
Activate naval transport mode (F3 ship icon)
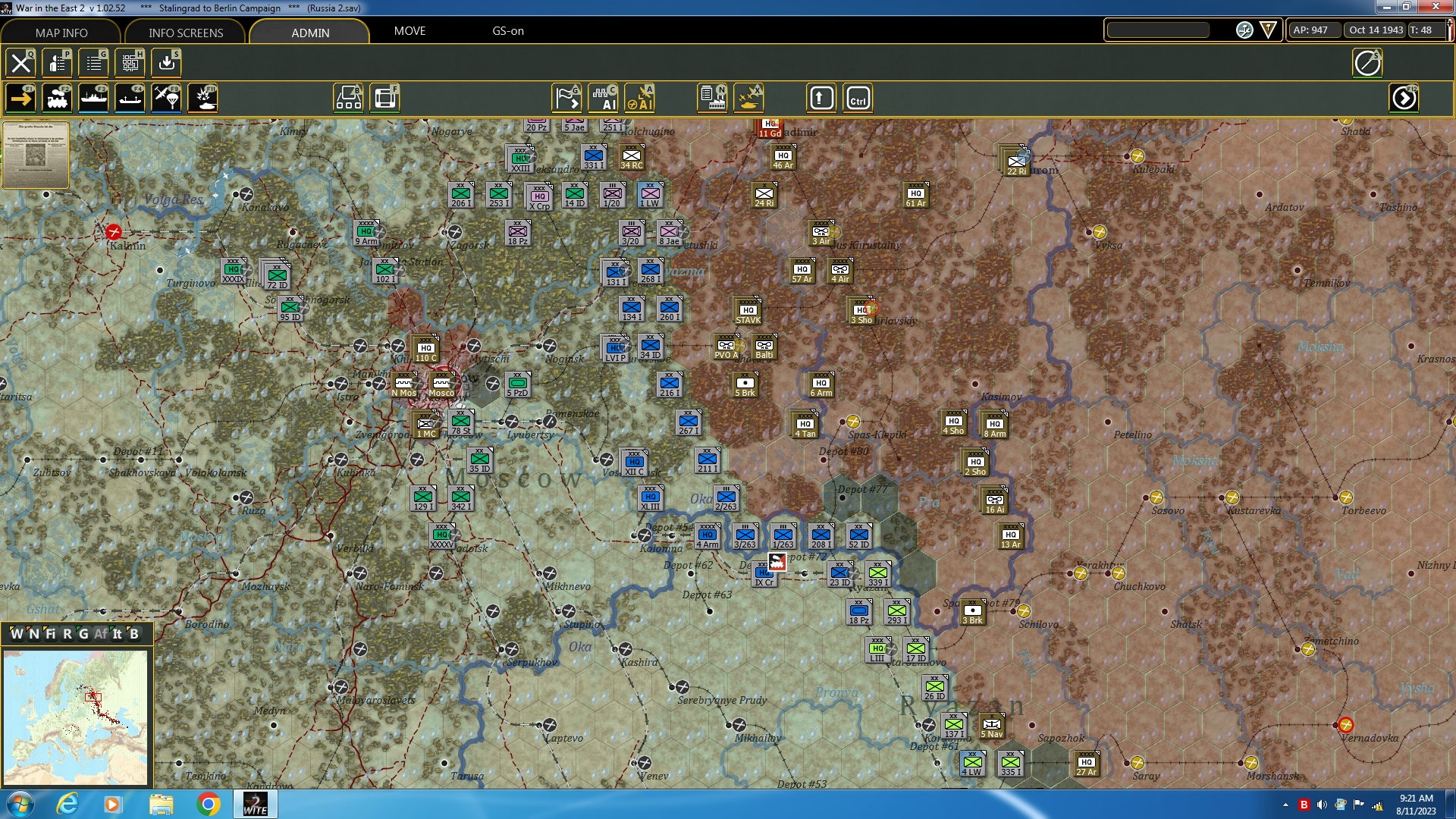(x=93, y=98)
